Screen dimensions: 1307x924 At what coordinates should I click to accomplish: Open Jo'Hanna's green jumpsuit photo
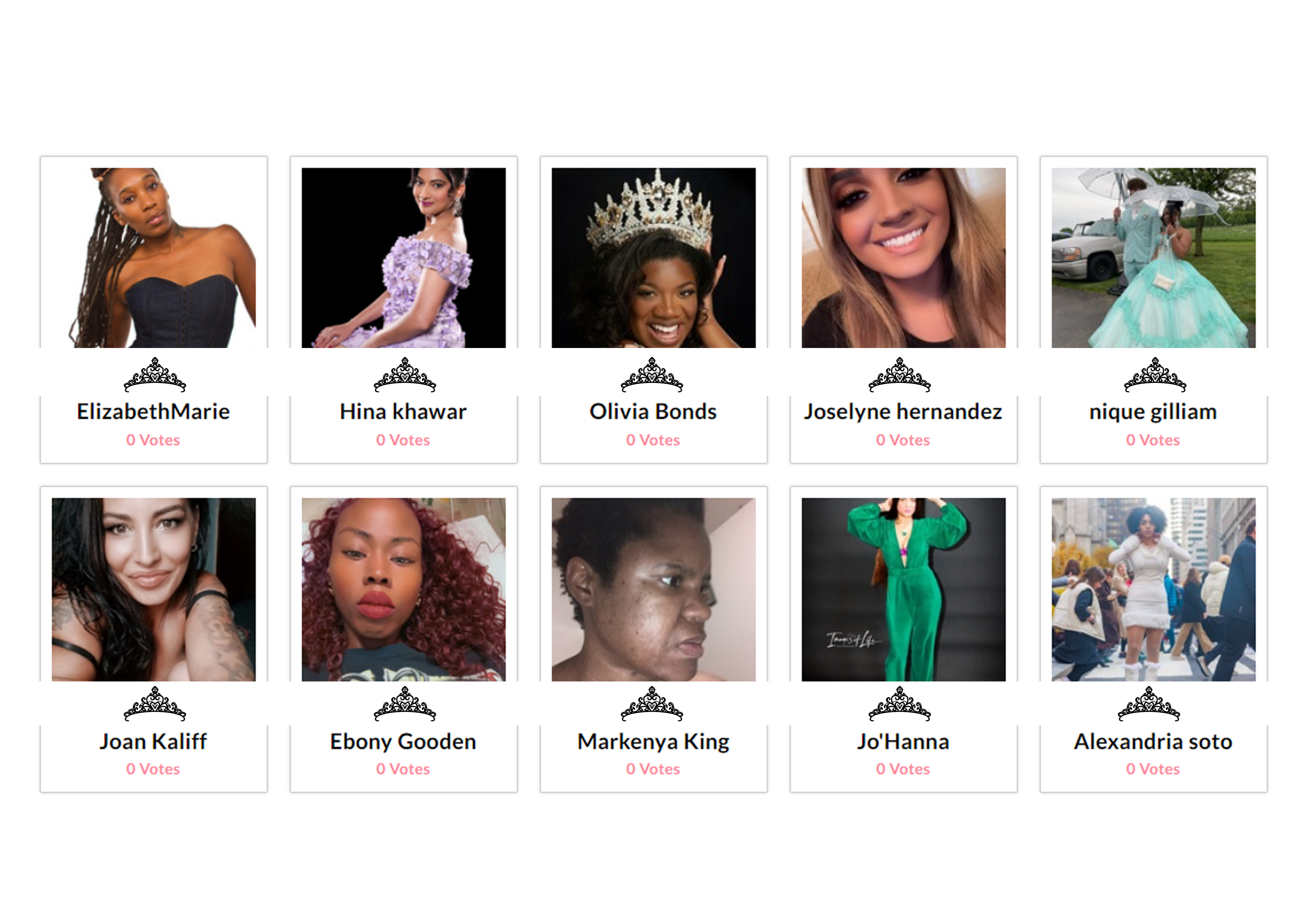(x=903, y=589)
